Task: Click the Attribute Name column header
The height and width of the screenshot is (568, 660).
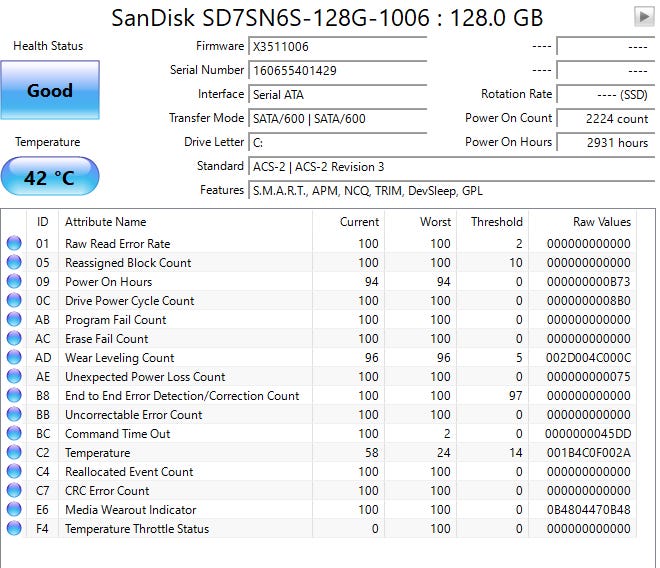Action: click(x=186, y=222)
